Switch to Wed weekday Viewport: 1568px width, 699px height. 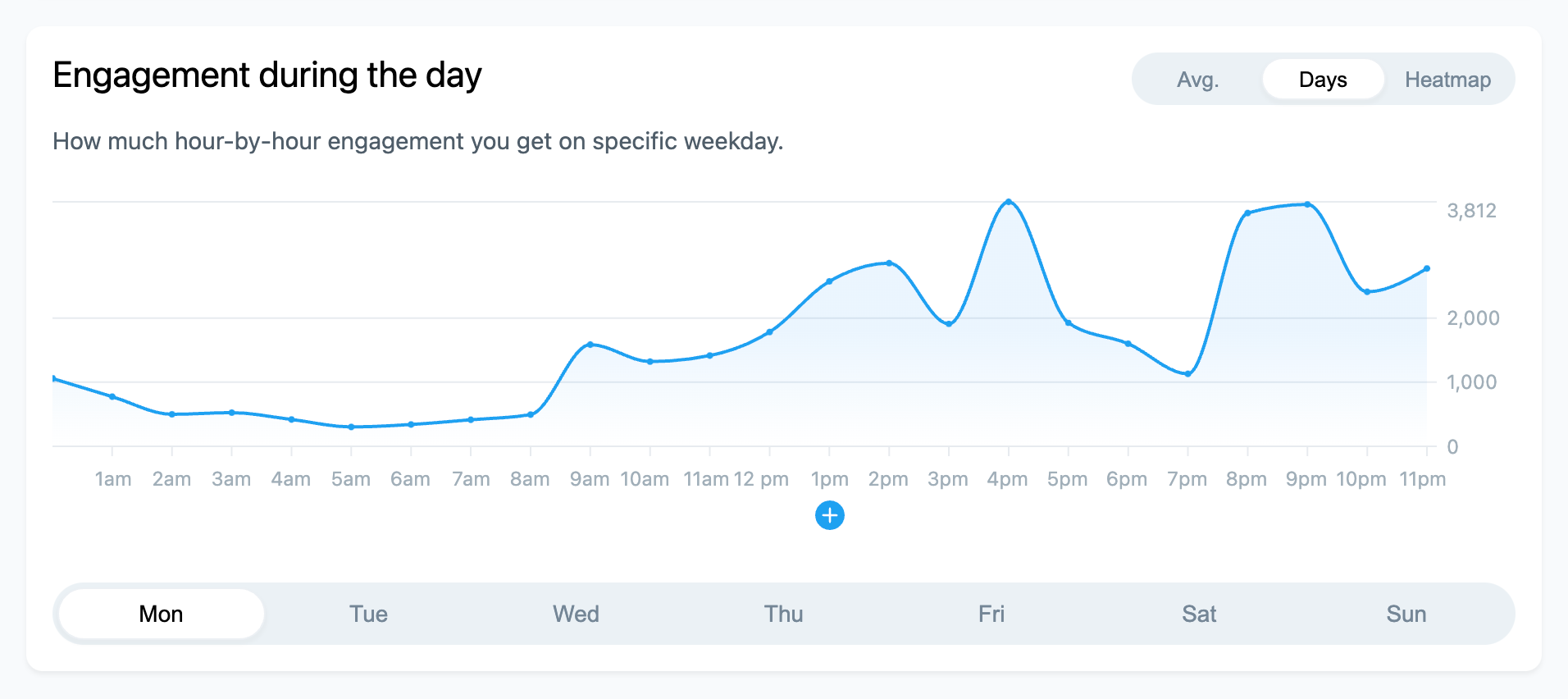click(576, 614)
